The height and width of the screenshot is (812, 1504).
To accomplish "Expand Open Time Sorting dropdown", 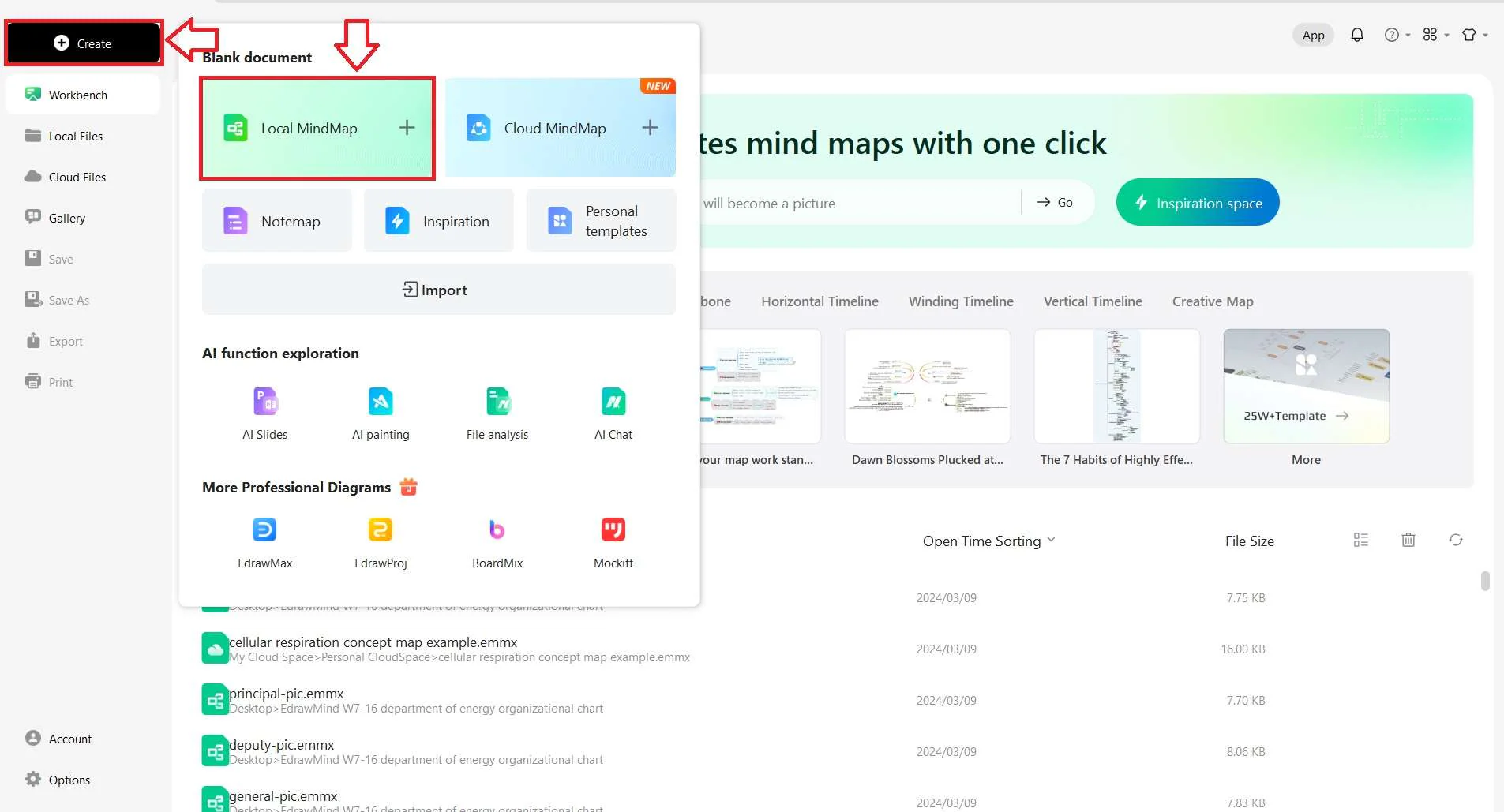I will 988,541.
